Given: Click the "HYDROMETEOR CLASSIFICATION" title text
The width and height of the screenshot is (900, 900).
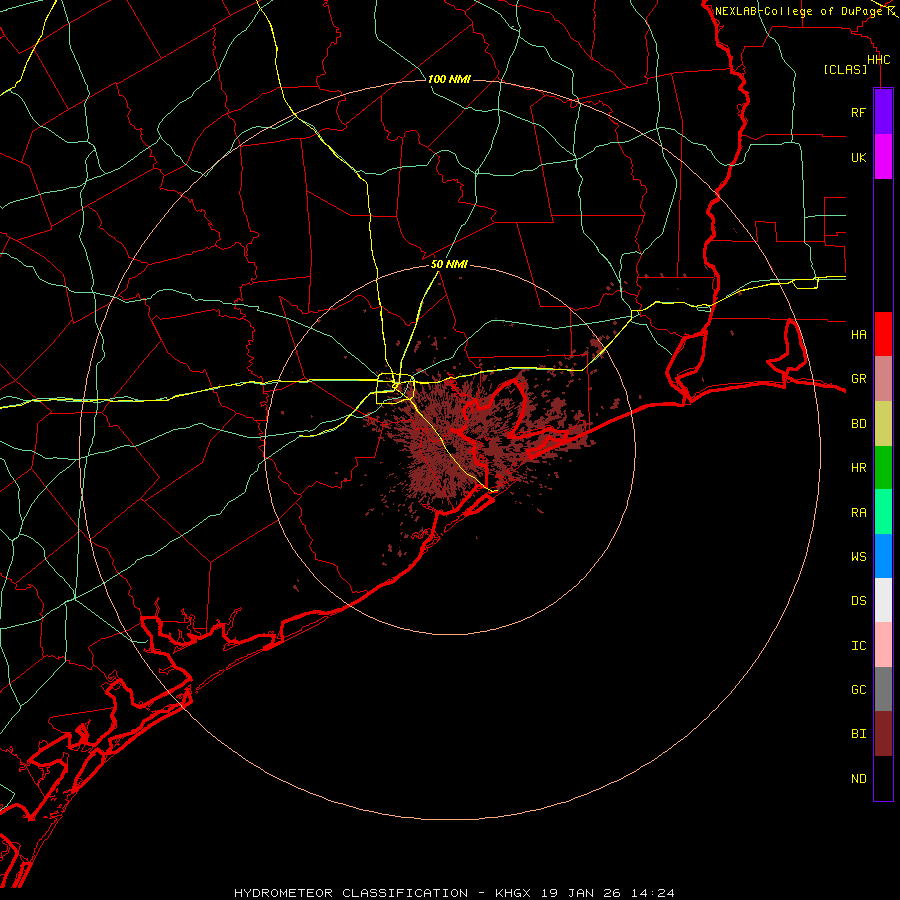Looking at the screenshot, I should pyautogui.click(x=351, y=893).
